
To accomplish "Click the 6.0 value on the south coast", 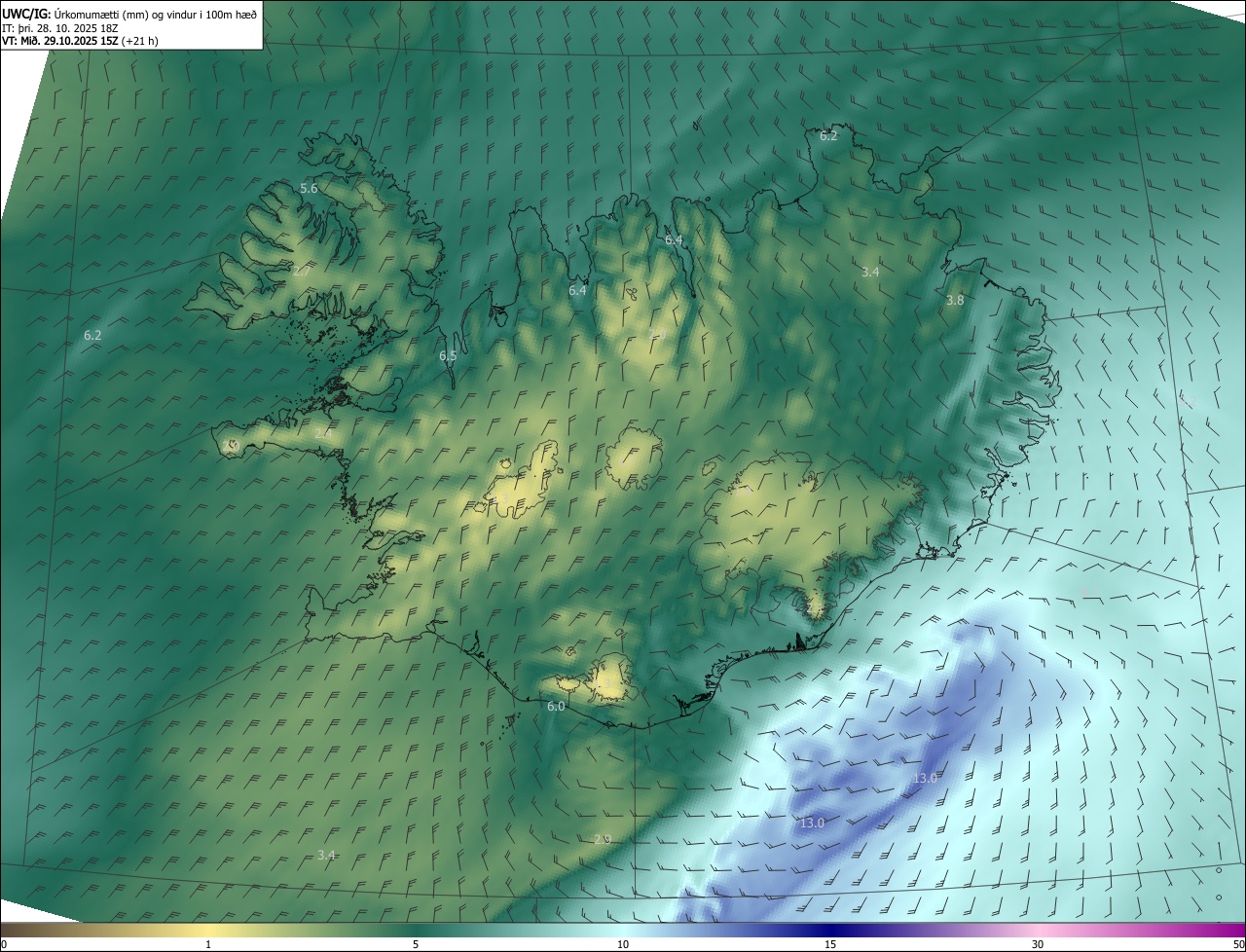I will click(556, 707).
